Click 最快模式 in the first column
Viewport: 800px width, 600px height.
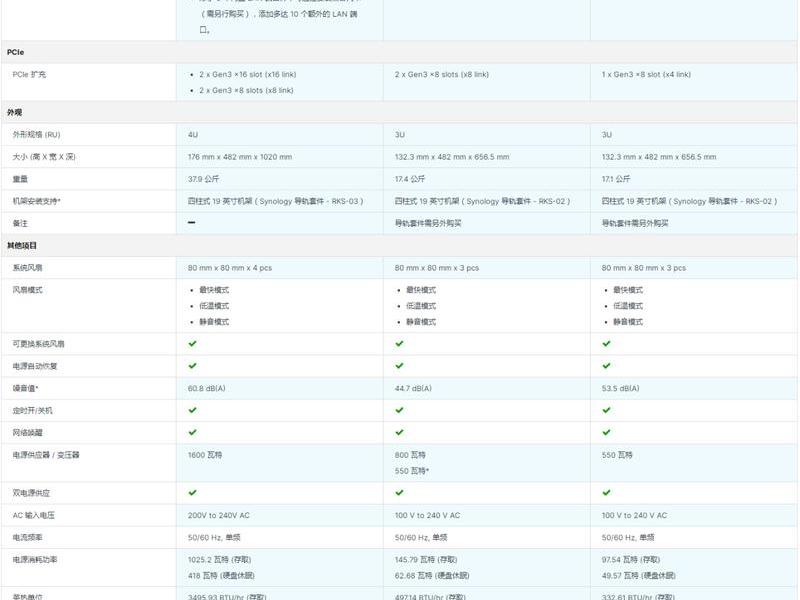click(x=214, y=290)
